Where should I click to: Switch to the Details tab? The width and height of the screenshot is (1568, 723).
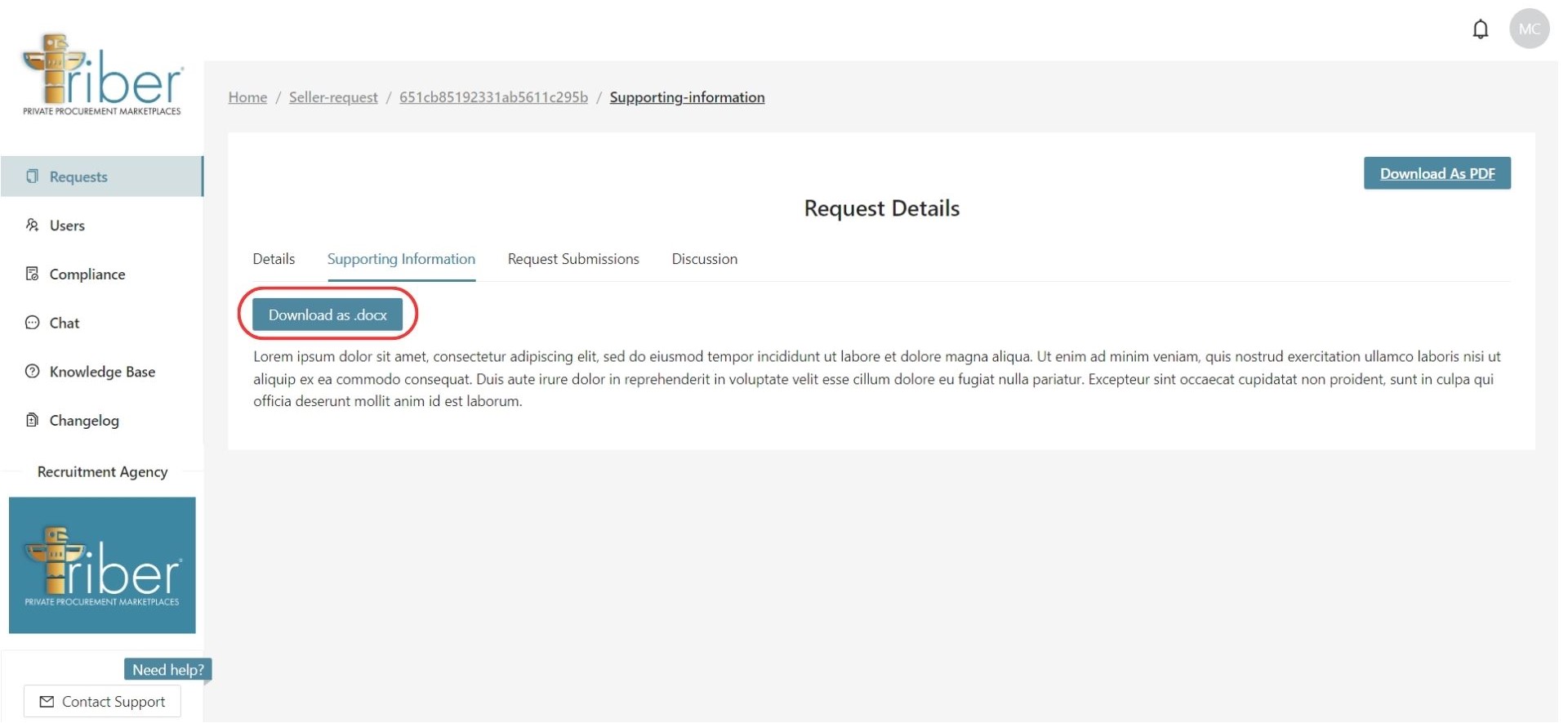coord(274,259)
